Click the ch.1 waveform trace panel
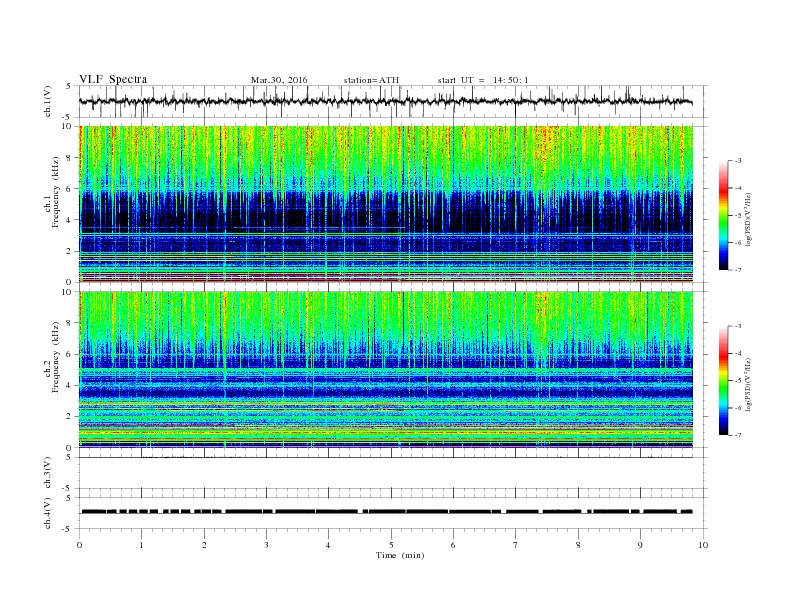Screen dimensions: 792x612 [x=393, y=101]
